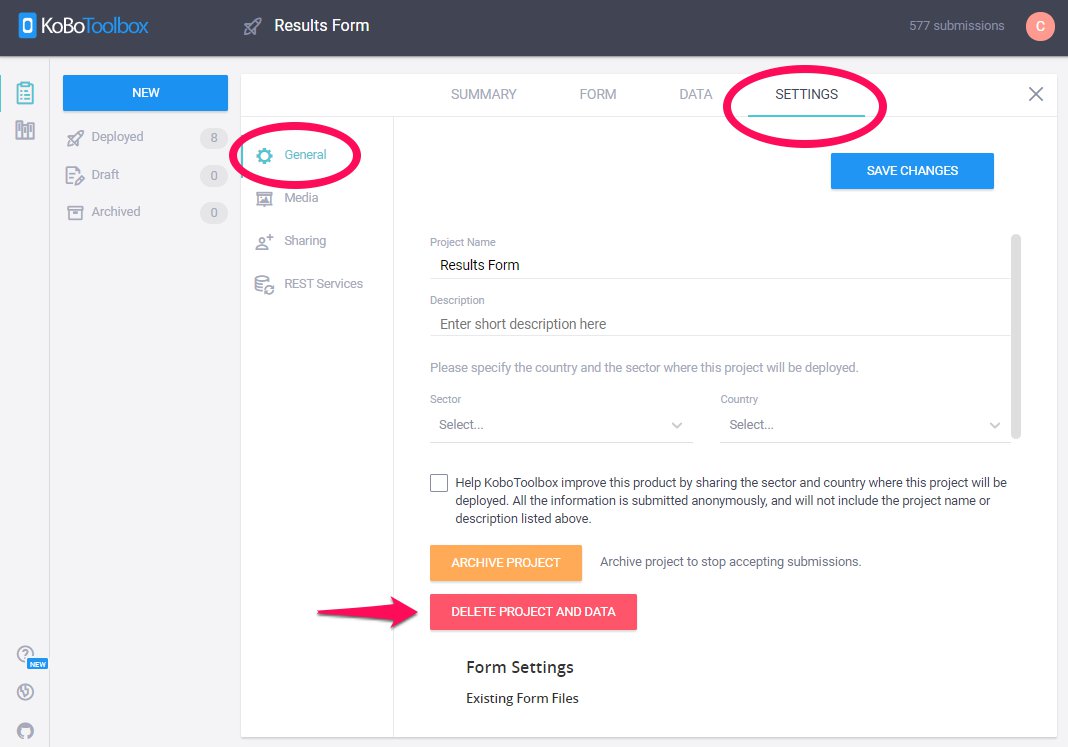
Task: Open the Library sidebar icon
Action: (x=25, y=130)
